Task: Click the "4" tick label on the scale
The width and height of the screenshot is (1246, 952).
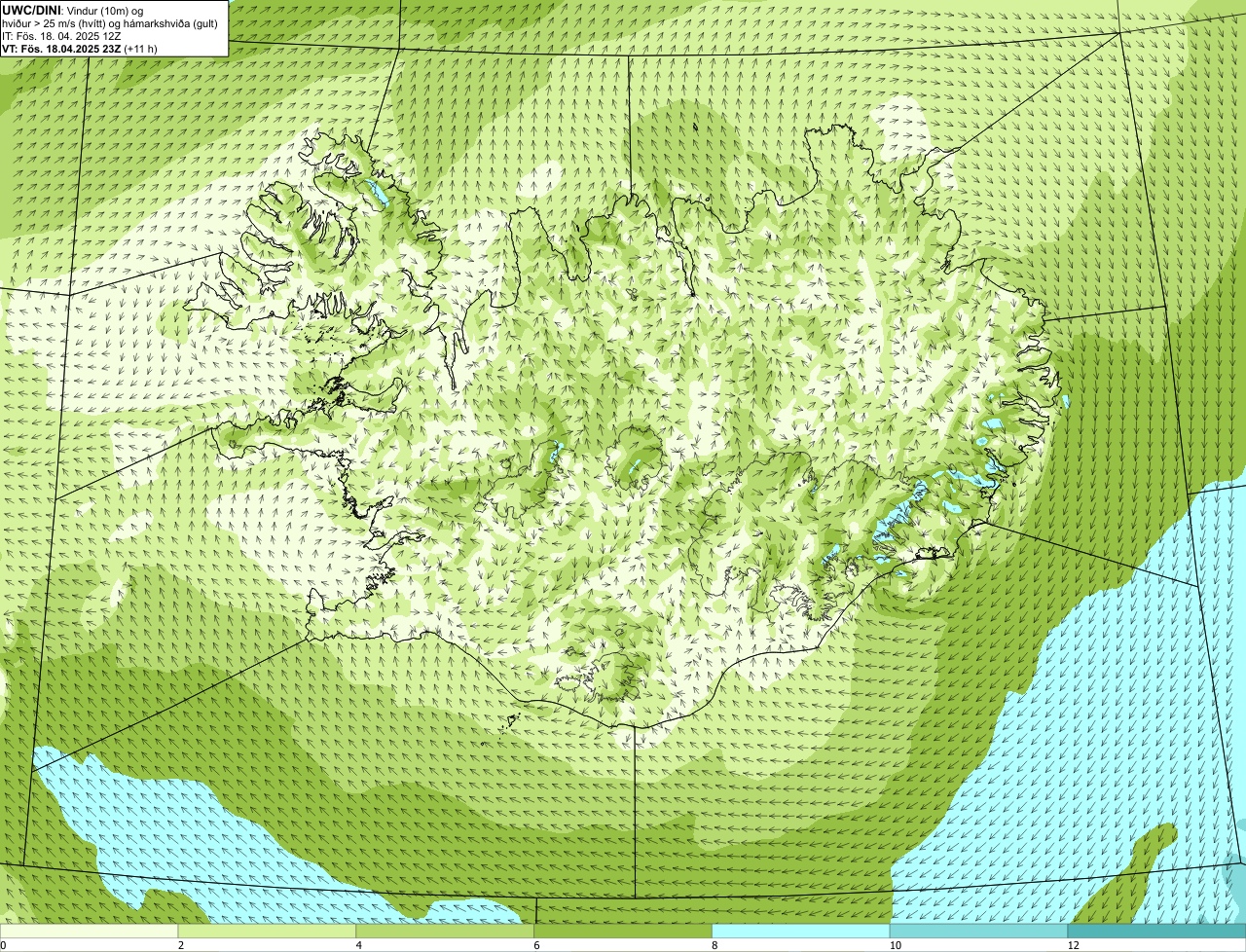Action: point(359,945)
